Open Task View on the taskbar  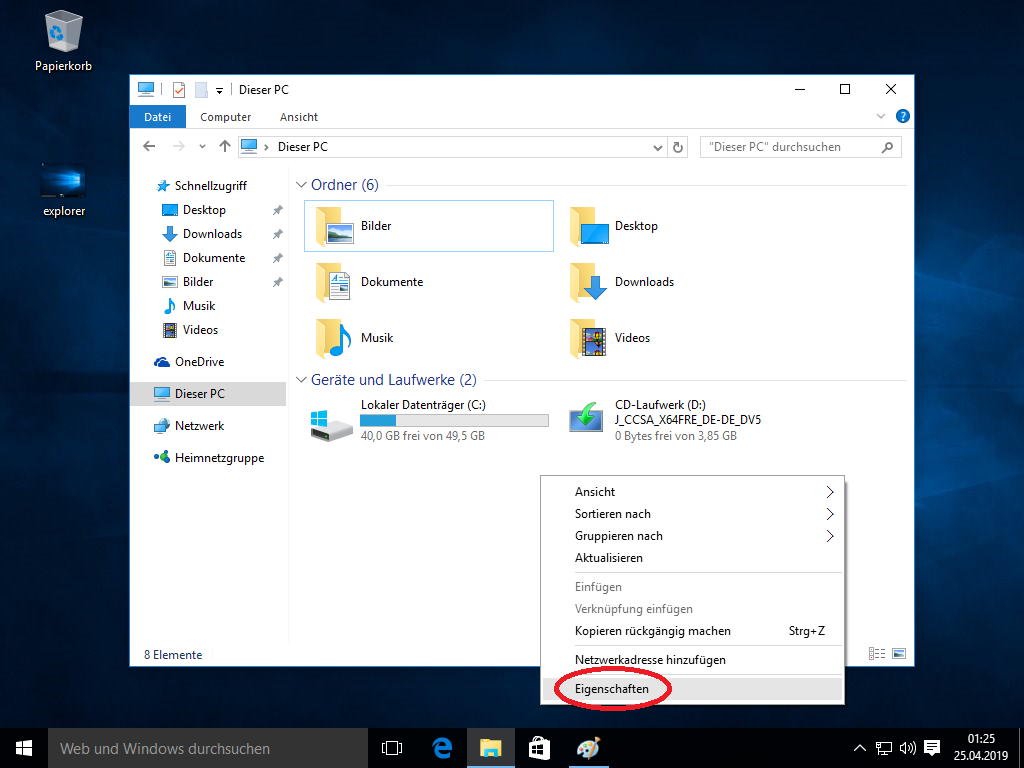tap(391, 748)
